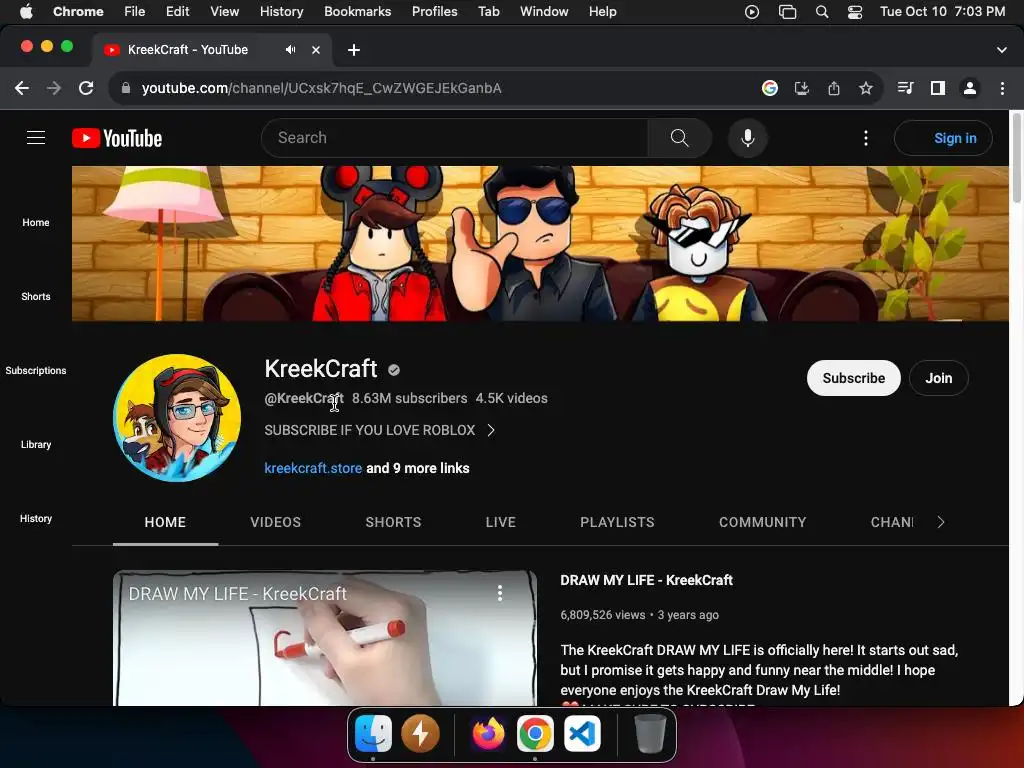Viewport: 1024px width, 768px height.
Task: Click the Google account icon in address bar
Action: pyautogui.click(x=770, y=88)
